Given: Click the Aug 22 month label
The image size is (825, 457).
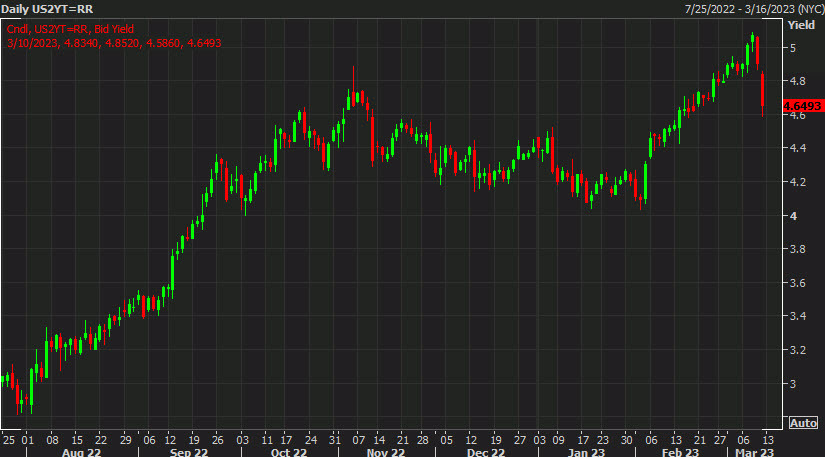Looking at the screenshot, I should (81, 452).
